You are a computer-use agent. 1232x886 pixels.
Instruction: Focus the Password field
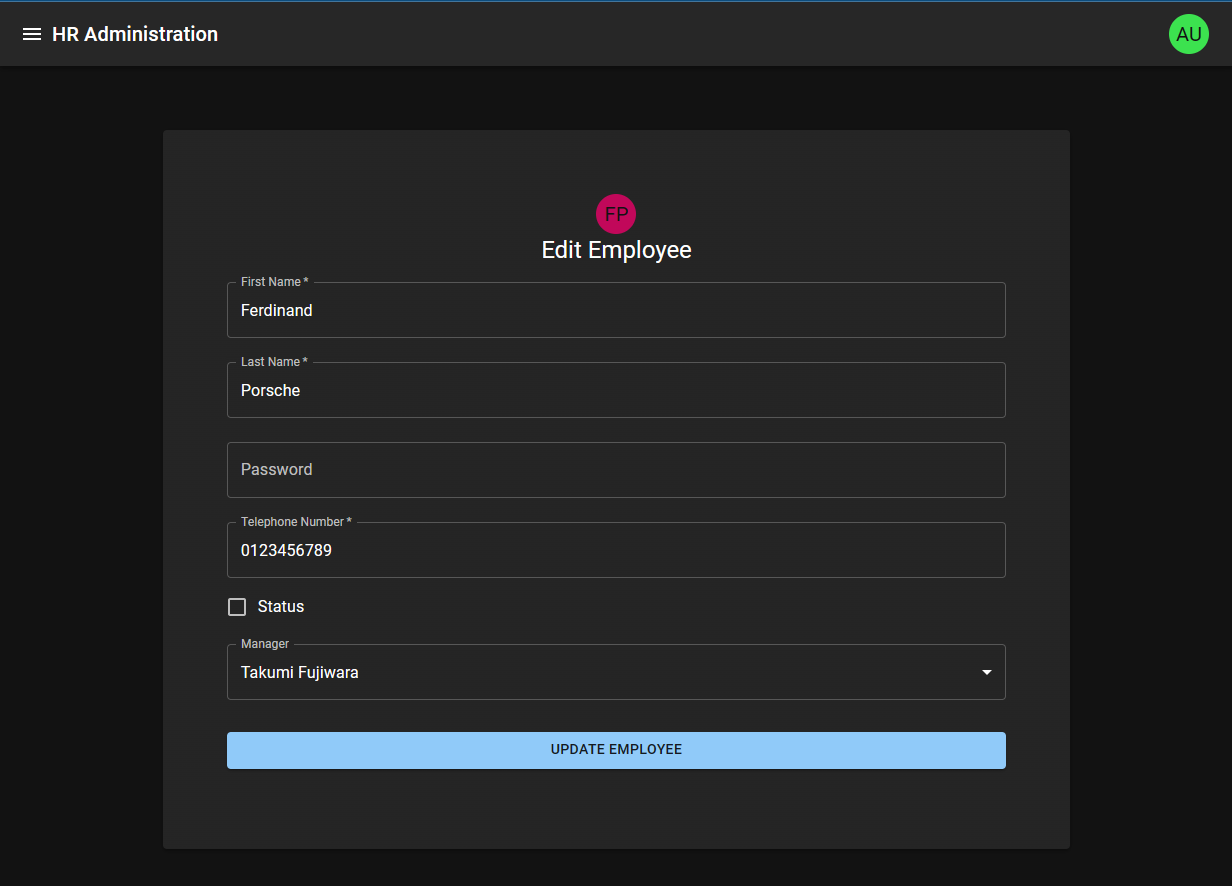coord(616,469)
